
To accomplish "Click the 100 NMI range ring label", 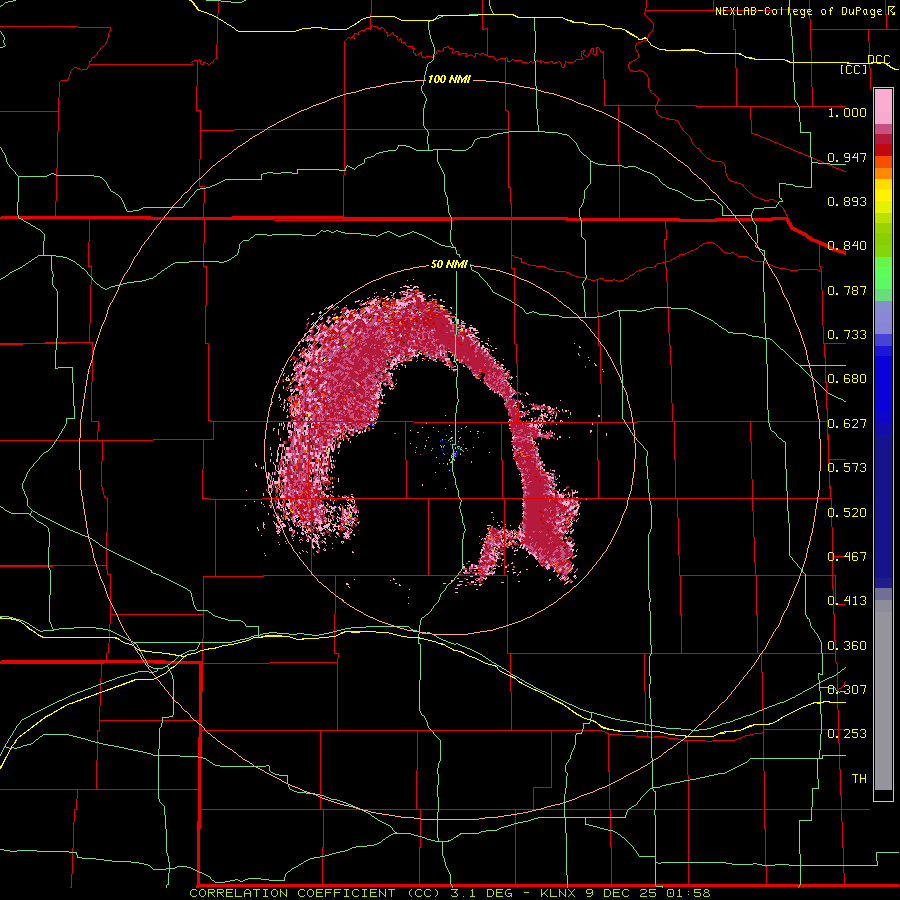I will click(449, 79).
